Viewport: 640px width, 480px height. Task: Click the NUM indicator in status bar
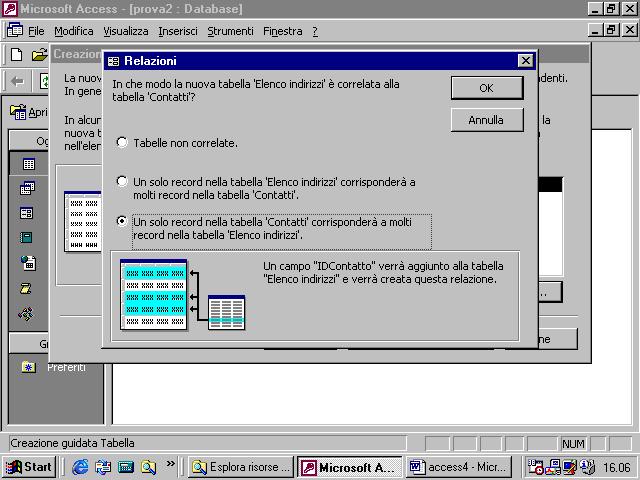click(573, 444)
